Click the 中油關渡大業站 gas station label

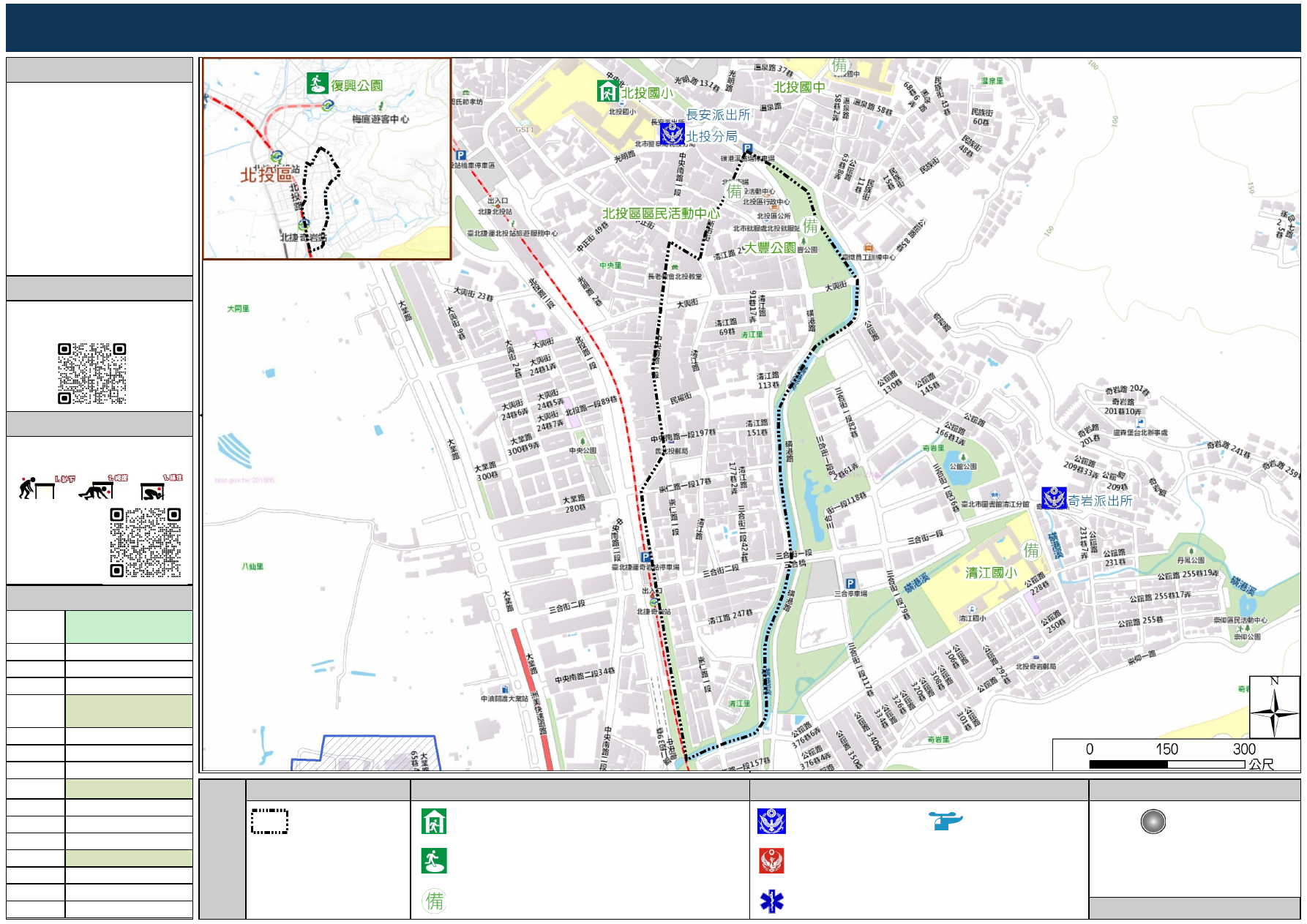point(504,699)
